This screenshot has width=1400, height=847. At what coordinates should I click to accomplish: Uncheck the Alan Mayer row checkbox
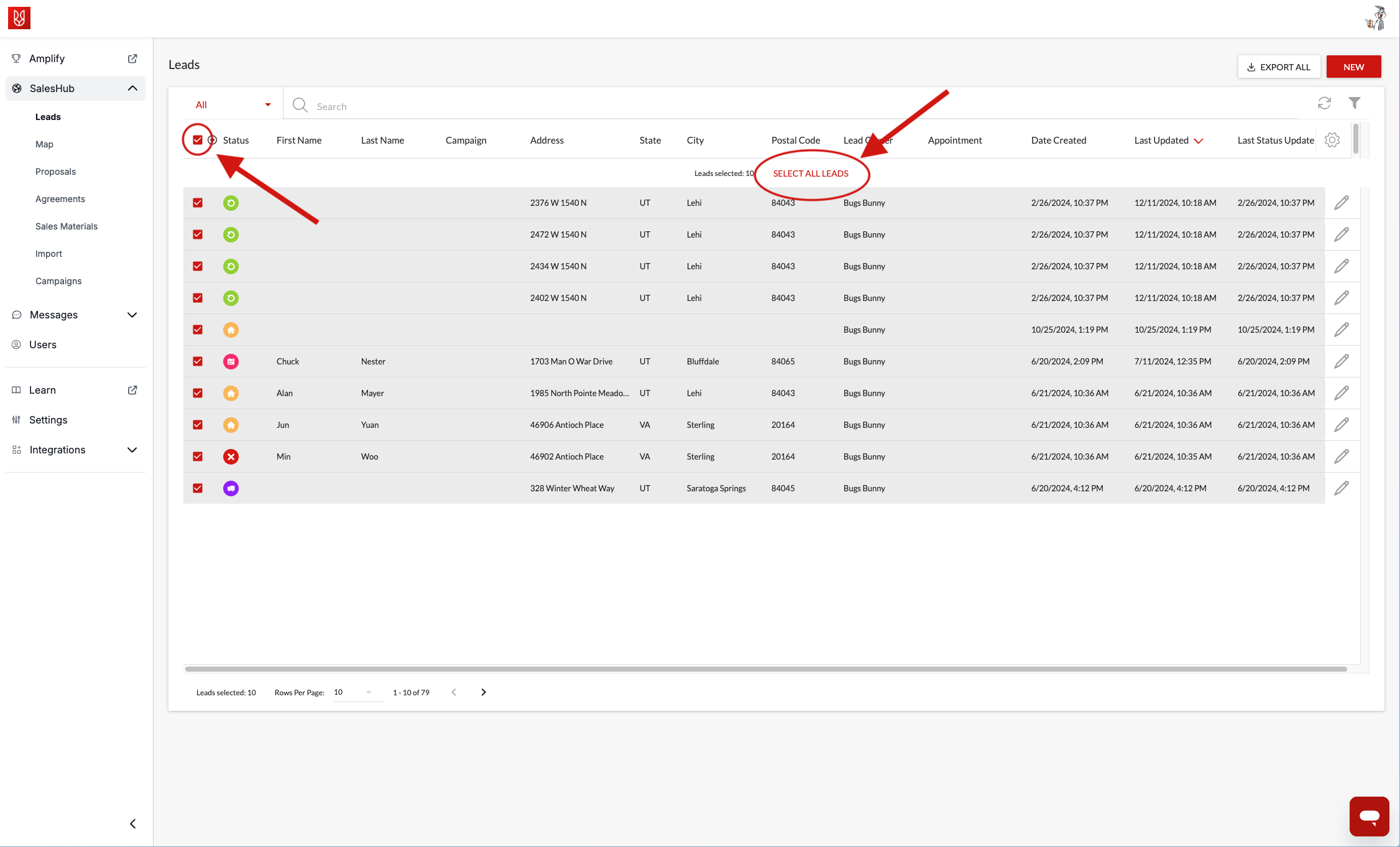coord(198,393)
